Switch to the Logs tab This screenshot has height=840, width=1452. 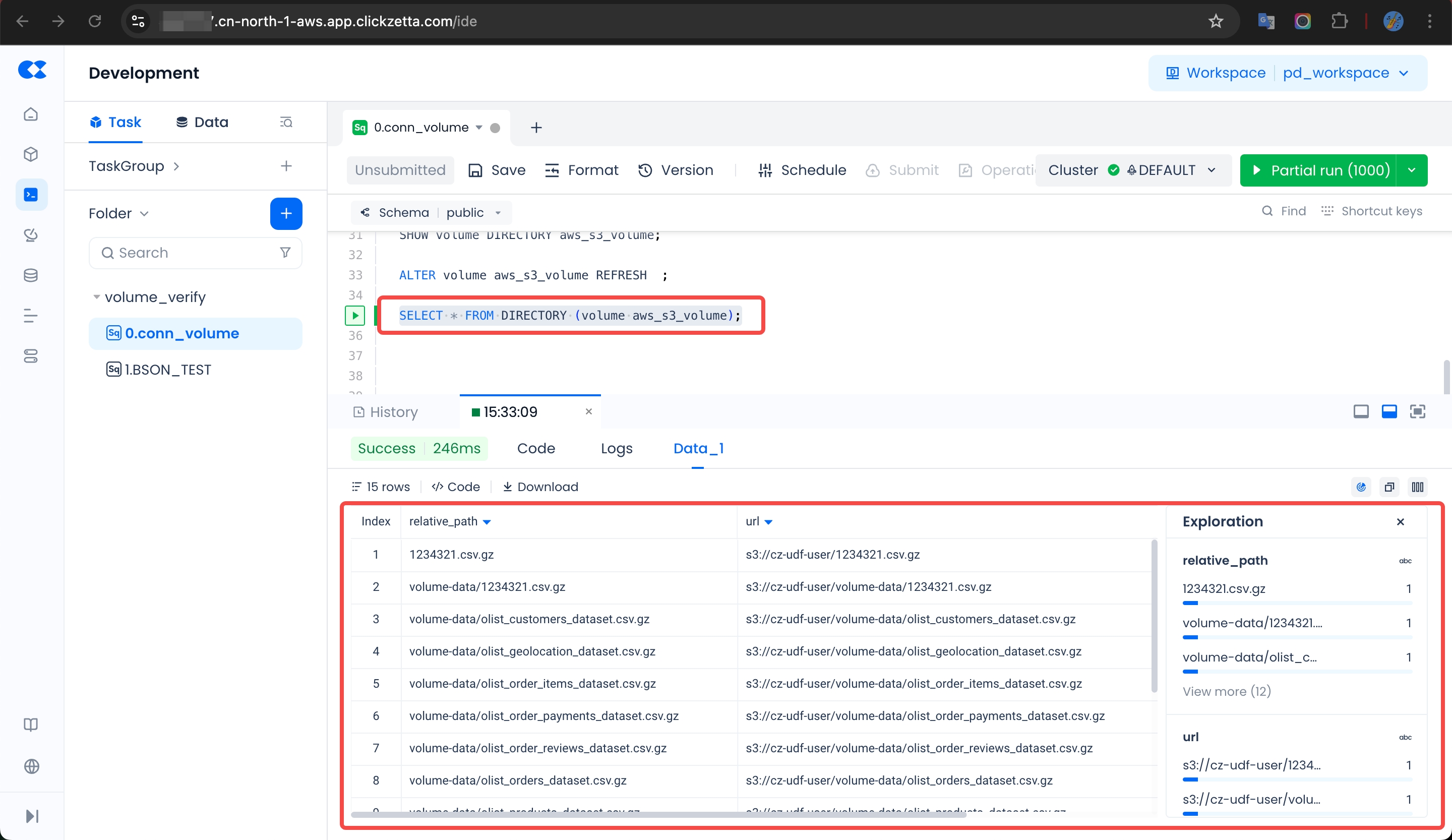[x=616, y=448]
